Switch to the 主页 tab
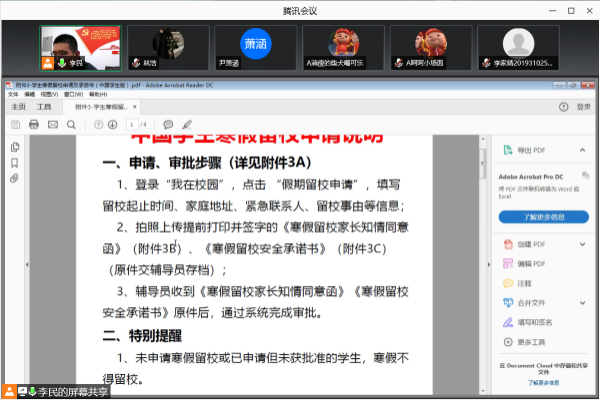Image resolution: width=600 pixels, height=400 pixels. point(18,105)
